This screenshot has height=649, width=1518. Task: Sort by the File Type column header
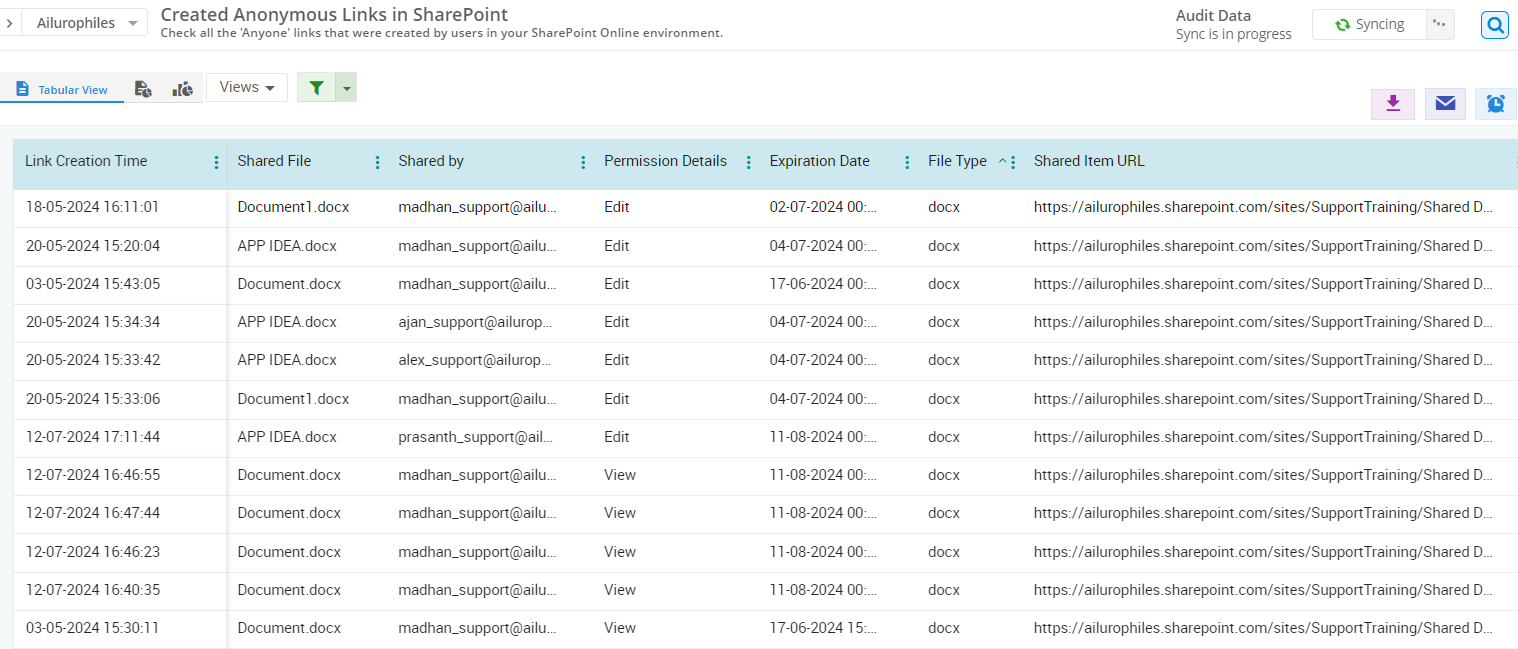[x=957, y=161]
